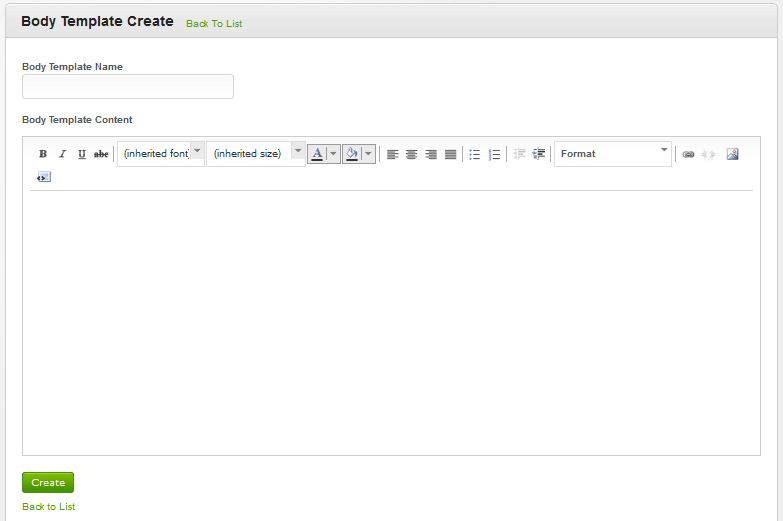Align text right

pos(431,154)
